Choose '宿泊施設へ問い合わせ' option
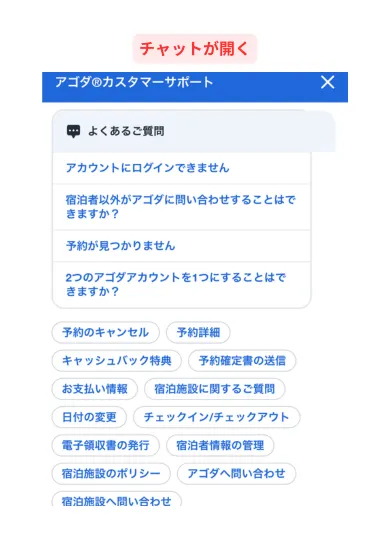The image size is (390, 550). 116,499
